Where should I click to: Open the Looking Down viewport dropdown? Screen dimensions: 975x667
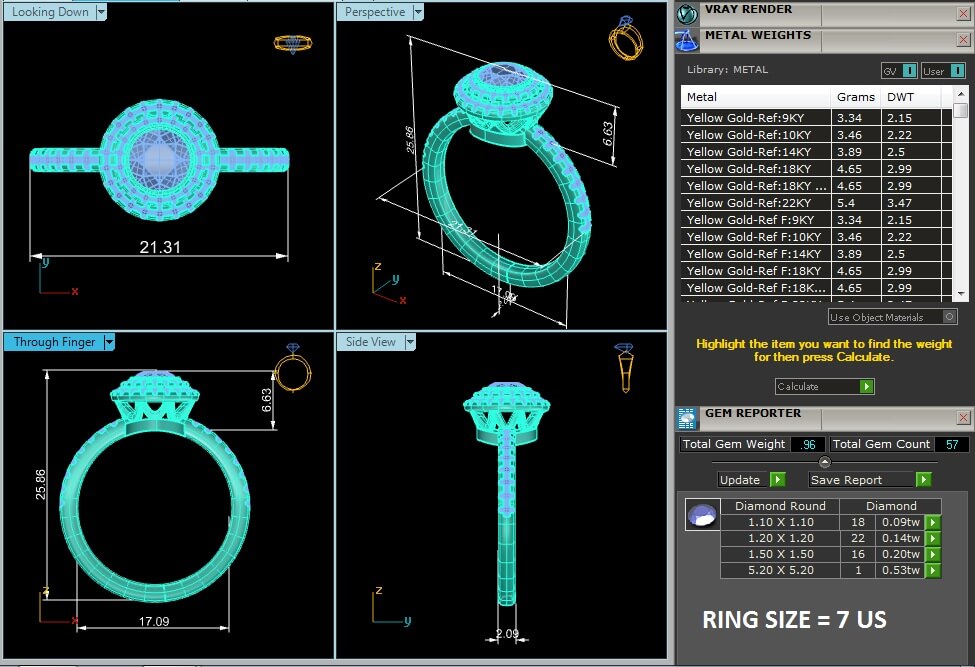click(x=101, y=13)
